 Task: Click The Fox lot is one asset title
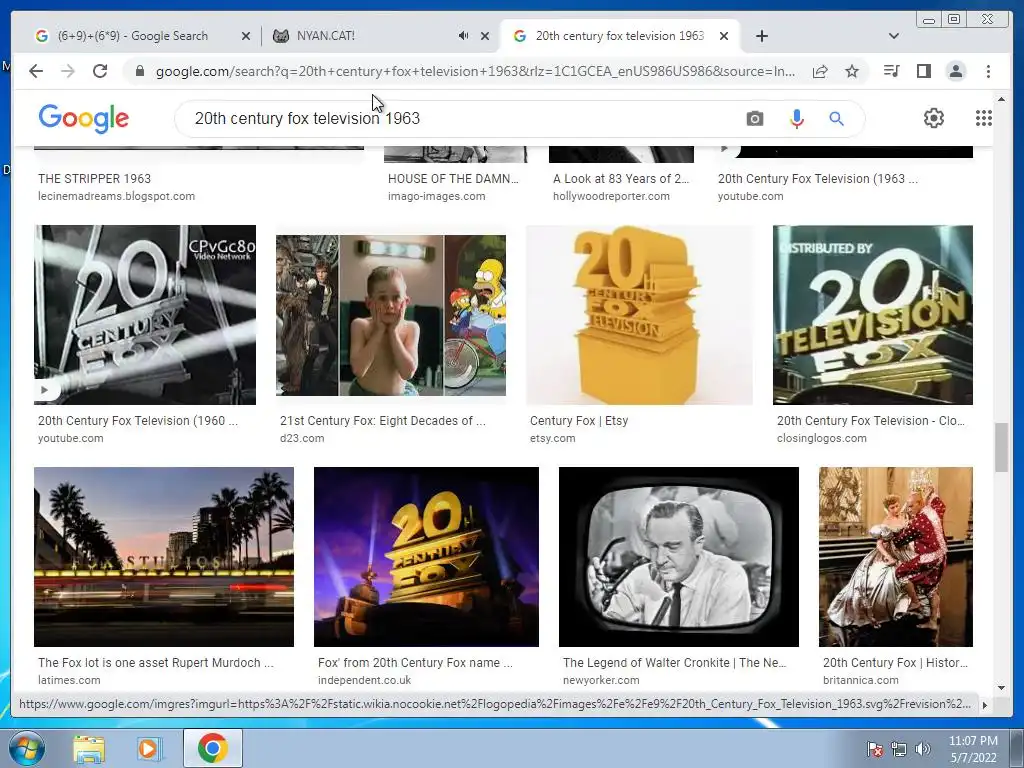155,663
